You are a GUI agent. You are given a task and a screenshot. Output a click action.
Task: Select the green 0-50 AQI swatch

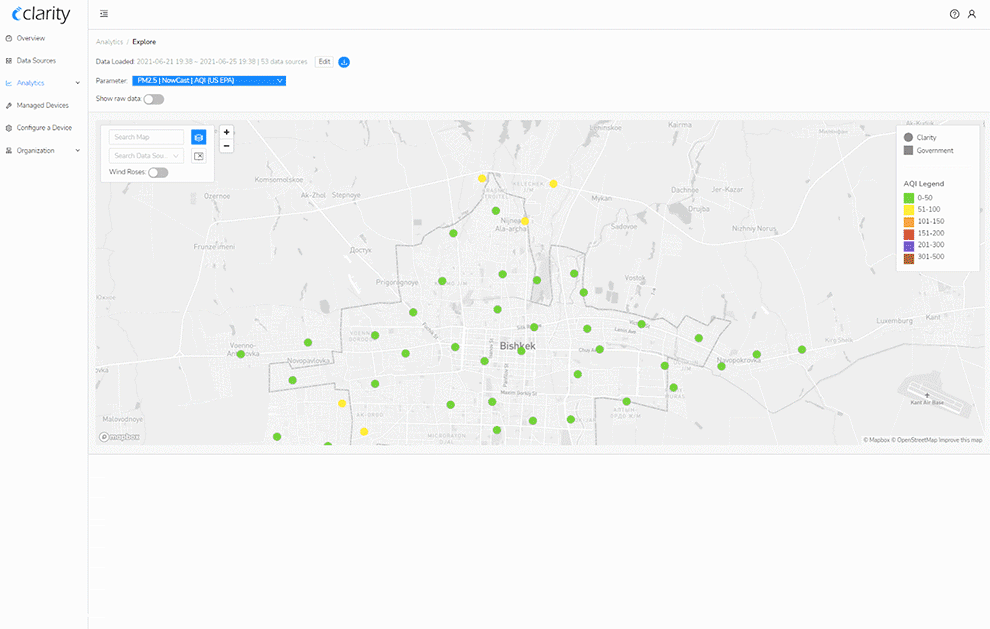[x=911, y=197]
